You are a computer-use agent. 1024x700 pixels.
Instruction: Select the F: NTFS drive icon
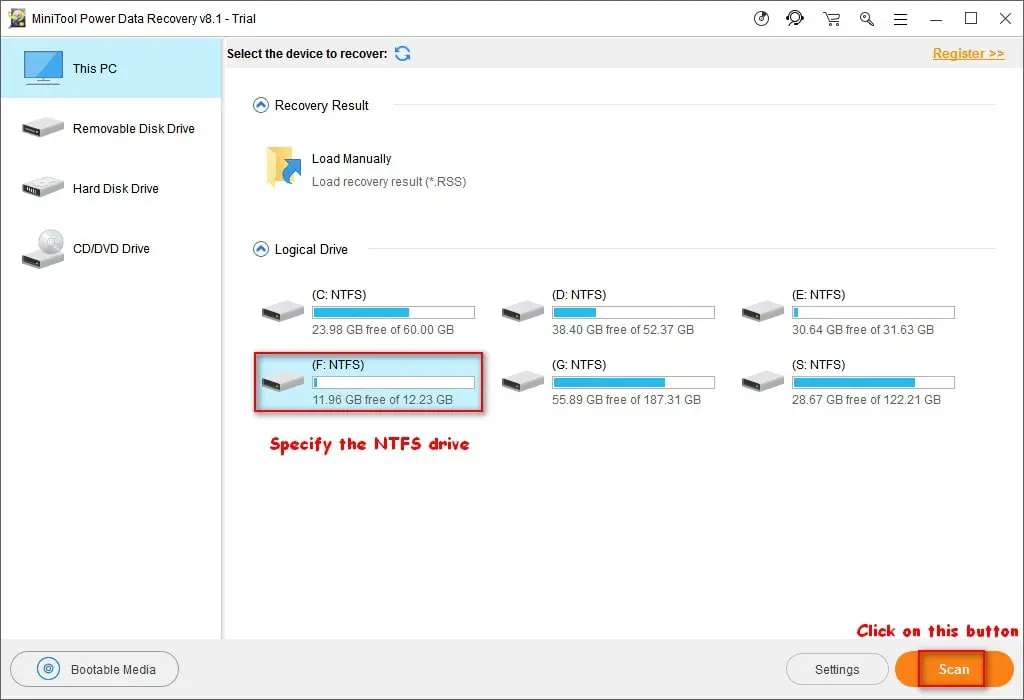[282, 381]
